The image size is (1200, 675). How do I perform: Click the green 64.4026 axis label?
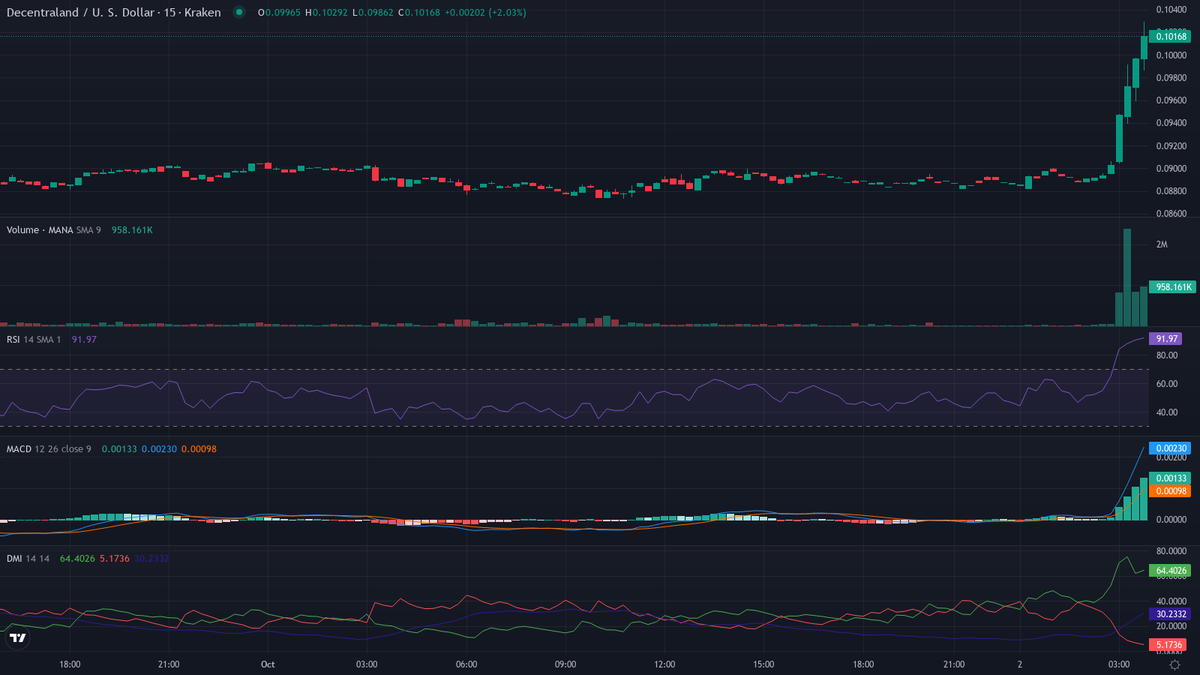[1171, 571]
